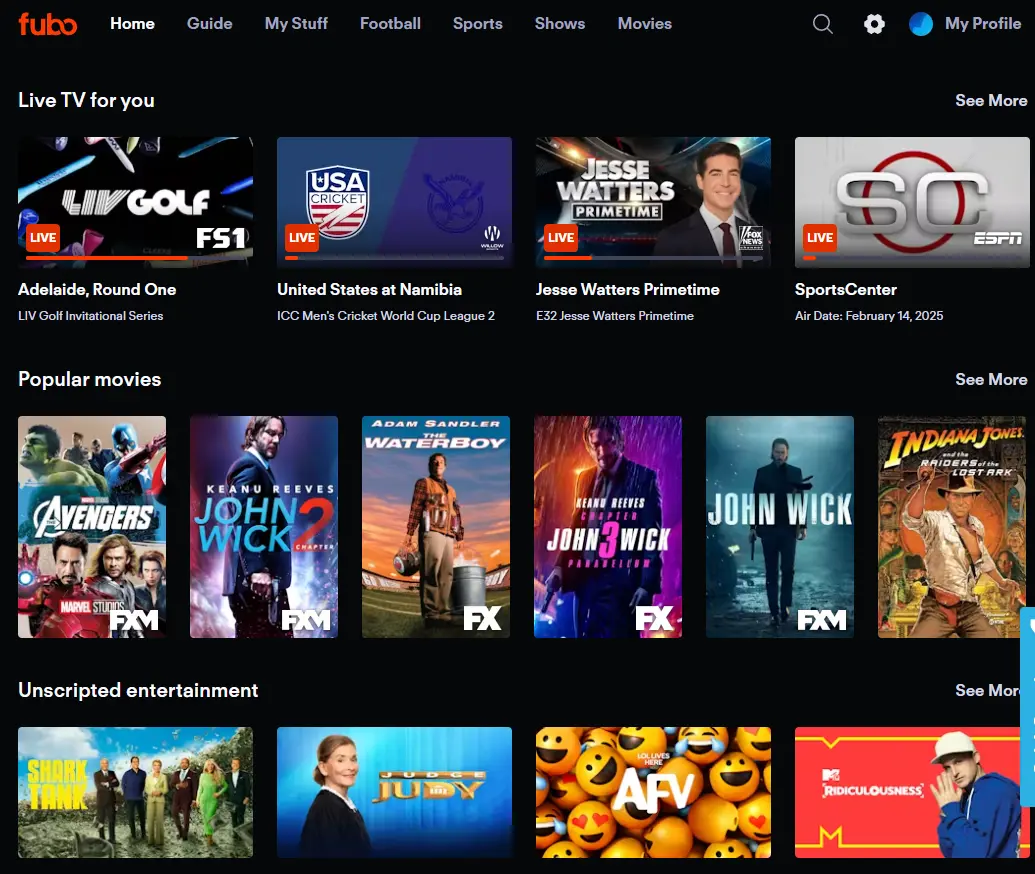See More for Live TV for you
The width and height of the screenshot is (1035, 874).
(991, 100)
